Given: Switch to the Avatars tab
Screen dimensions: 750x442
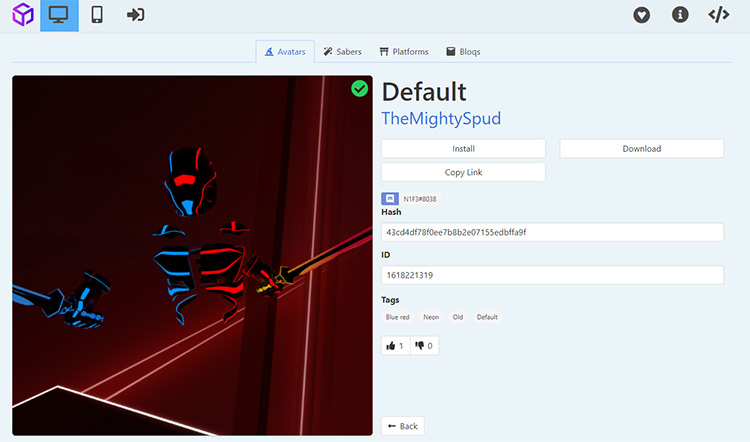Looking at the screenshot, I should coord(285,52).
